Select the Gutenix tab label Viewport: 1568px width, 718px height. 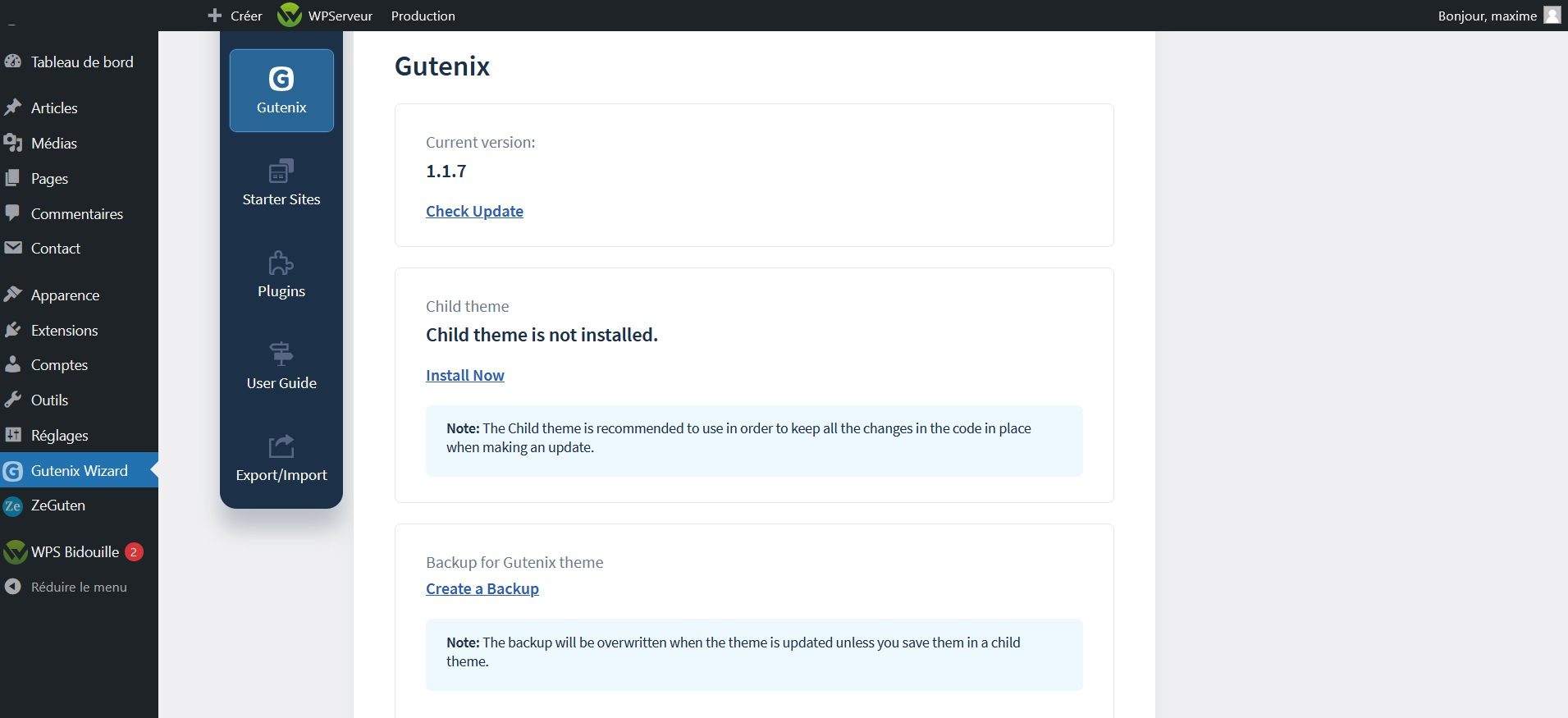281,107
